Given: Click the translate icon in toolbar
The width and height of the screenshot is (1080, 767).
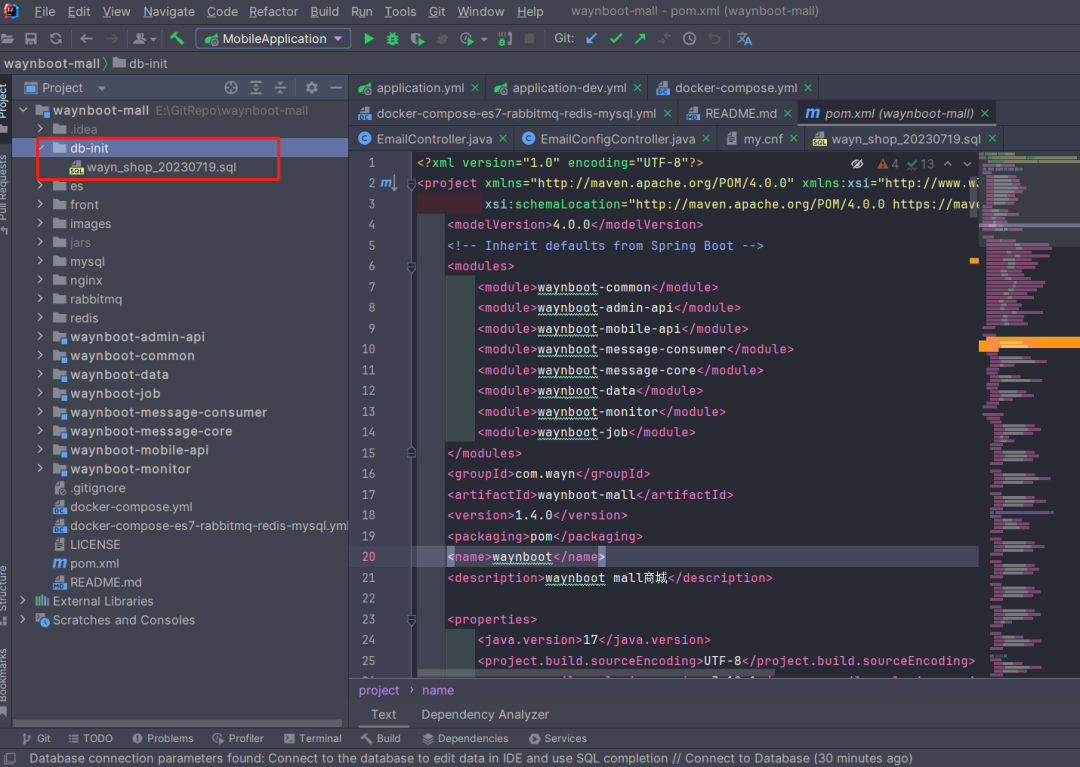Looking at the screenshot, I should [x=745, y=39].
